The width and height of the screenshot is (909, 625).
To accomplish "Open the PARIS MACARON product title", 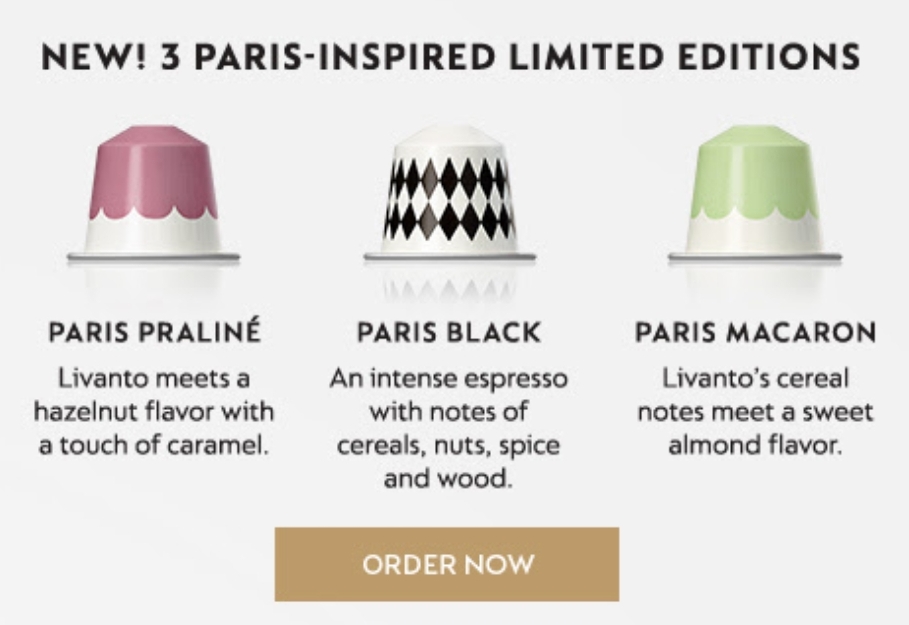I will tap(755, 333).
